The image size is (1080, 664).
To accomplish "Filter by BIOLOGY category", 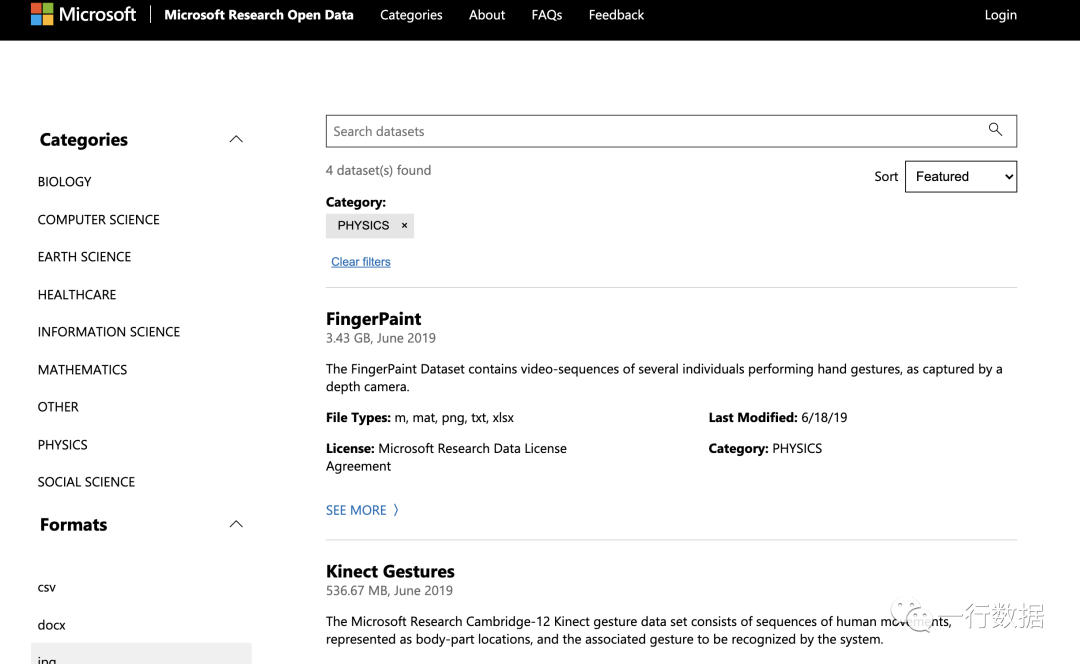I will [x=65, y=182].
